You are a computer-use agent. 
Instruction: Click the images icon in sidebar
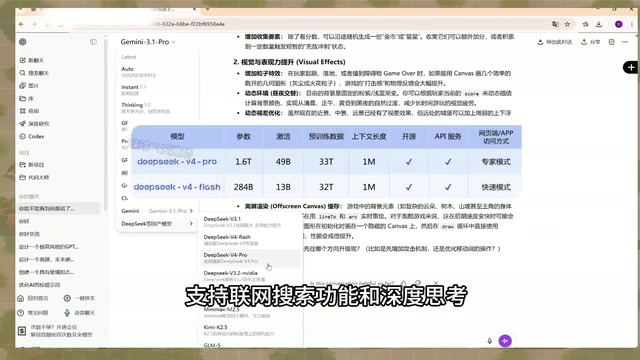point(22,85)
